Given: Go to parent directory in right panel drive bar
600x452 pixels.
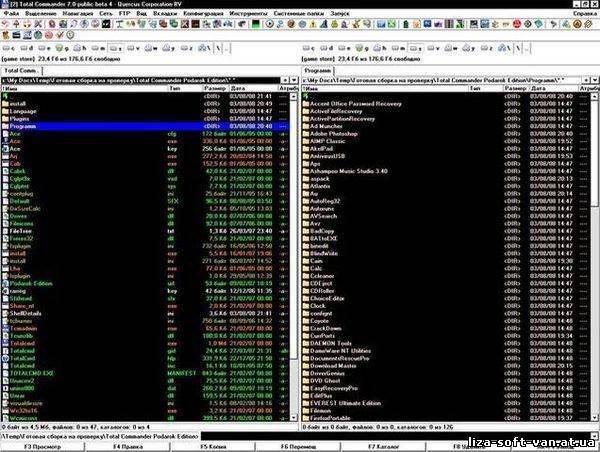Looking at the screenshot, I should (527, 48).
